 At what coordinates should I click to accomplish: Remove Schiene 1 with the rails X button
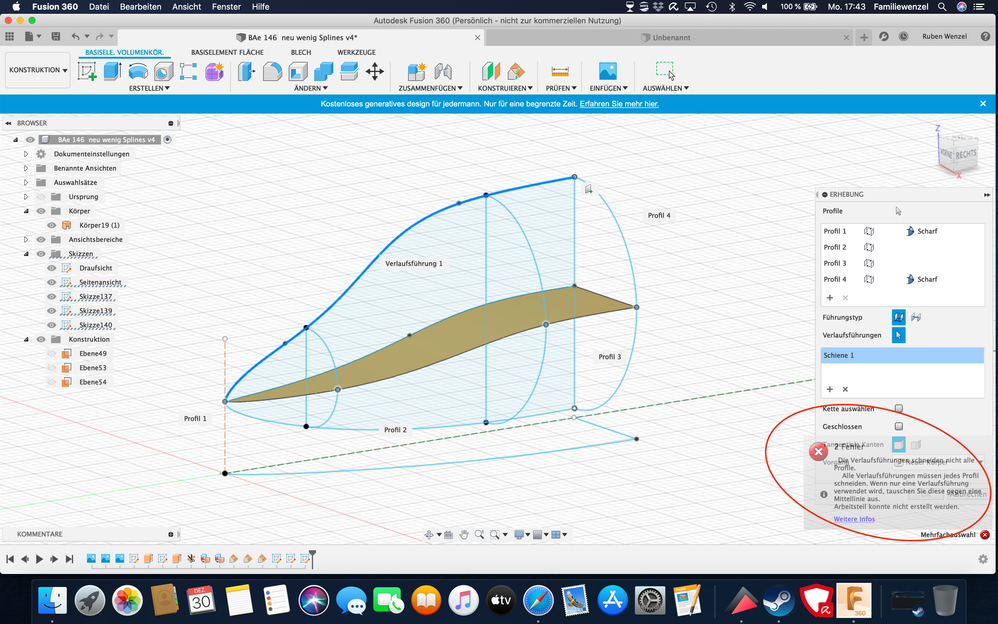coord(845,389)
